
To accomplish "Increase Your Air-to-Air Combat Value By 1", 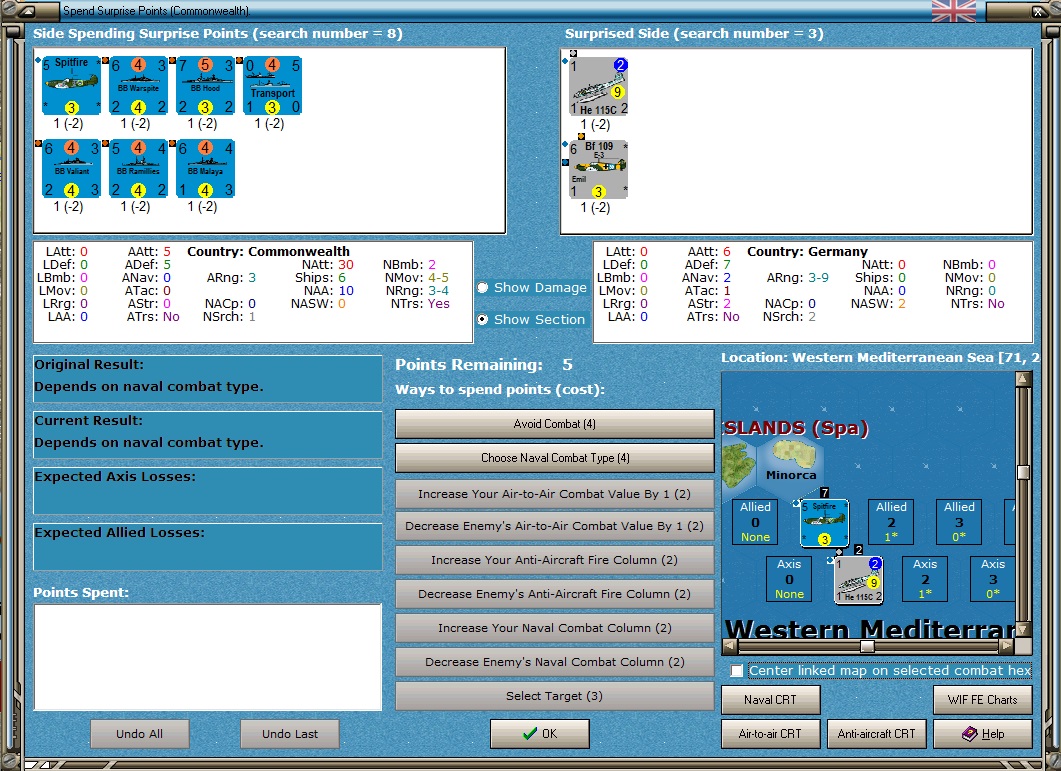I will tap(554, 493).
